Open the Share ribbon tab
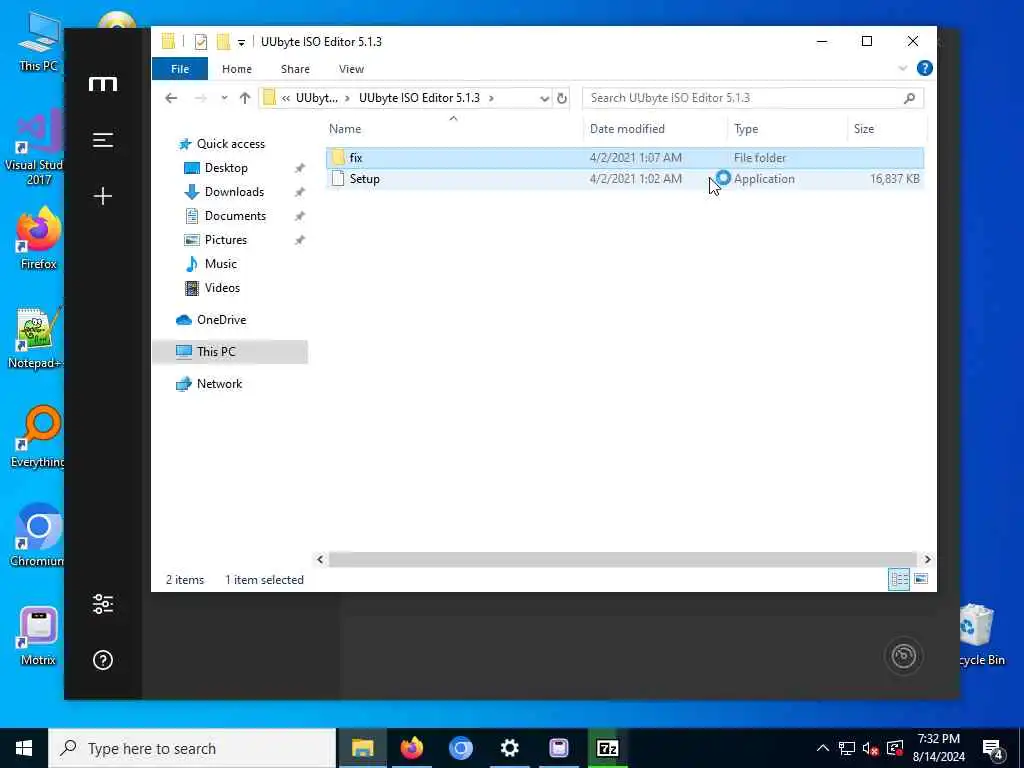The width and height of the screenshot is (1024, 768). (x=295, y=69)
